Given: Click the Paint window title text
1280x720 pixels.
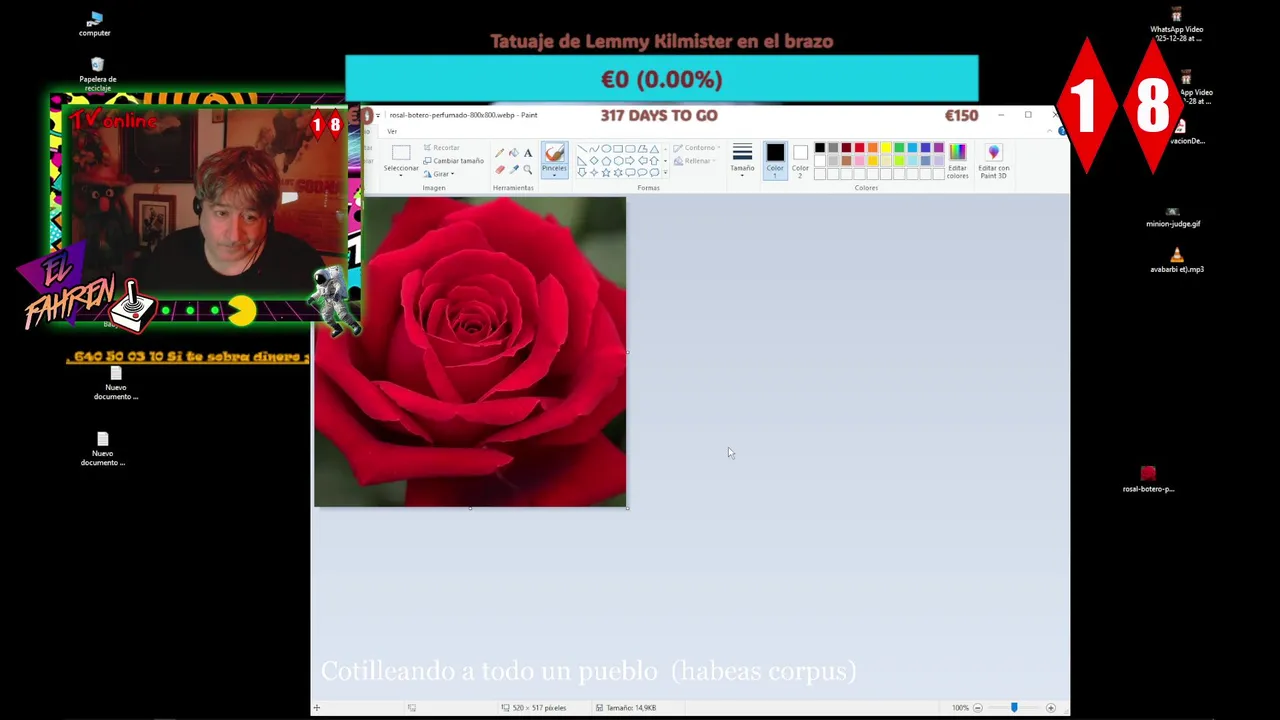Looking at the screenshot, I should (463, 115).
